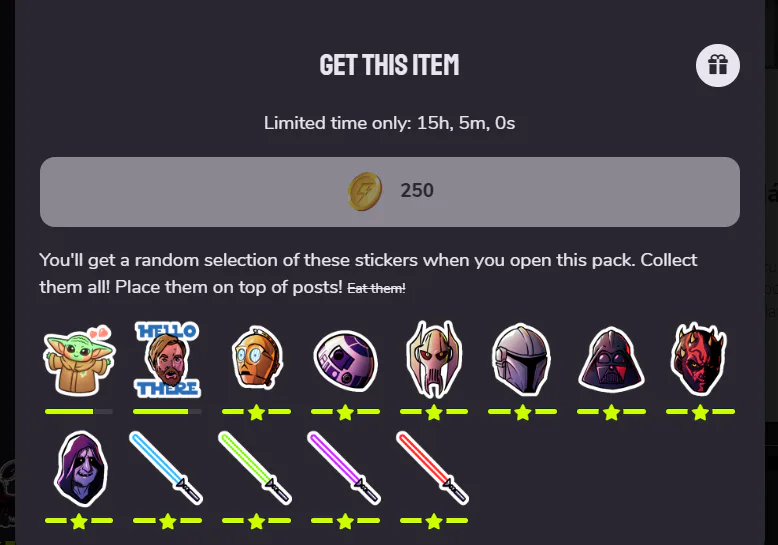Select the Hello There Obi-Wan sticker

pos(167,360)
